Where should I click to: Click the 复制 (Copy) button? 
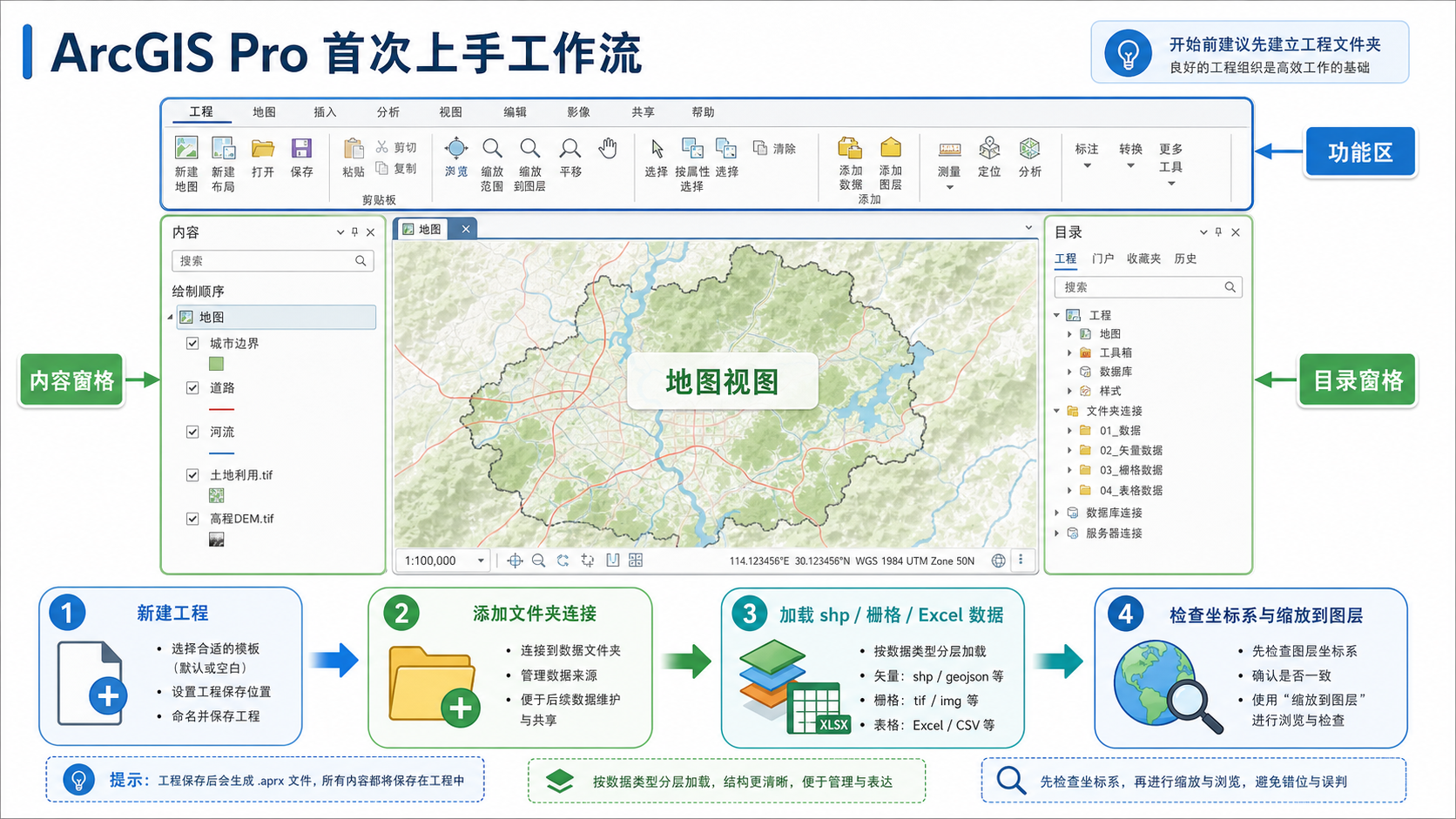tap(396, 168)
